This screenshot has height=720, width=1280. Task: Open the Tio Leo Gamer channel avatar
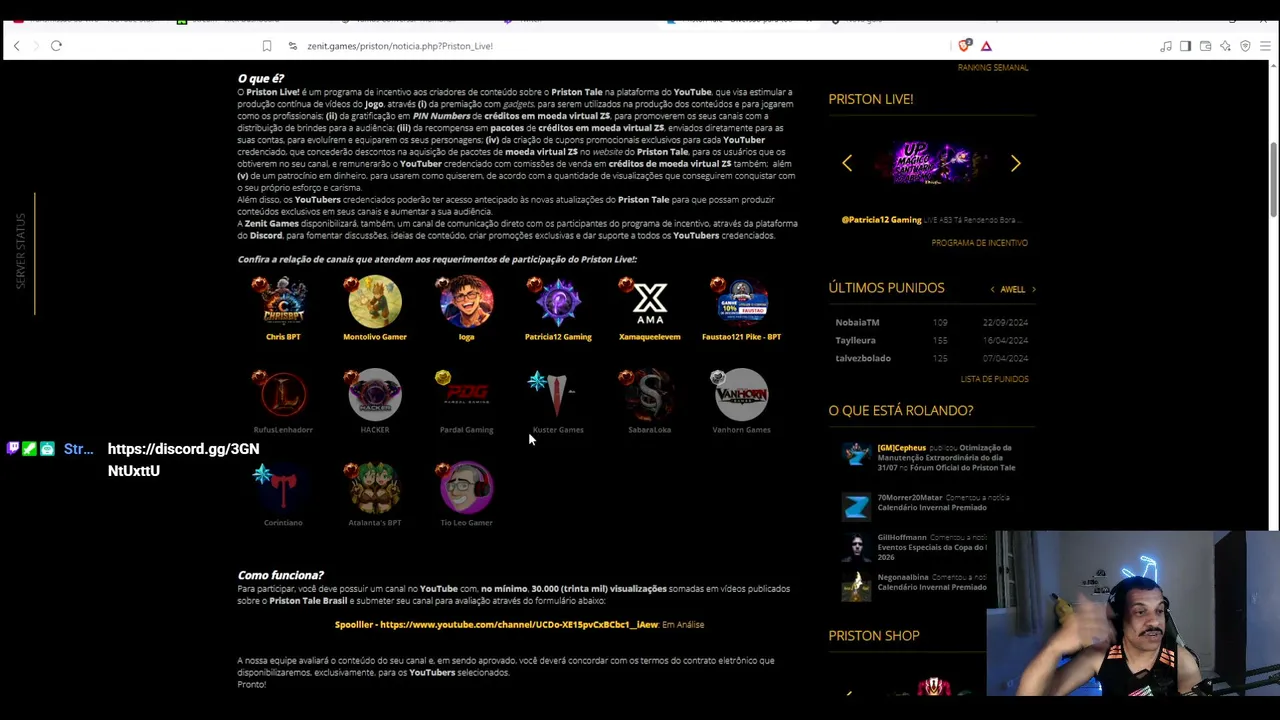pos(466,487)
